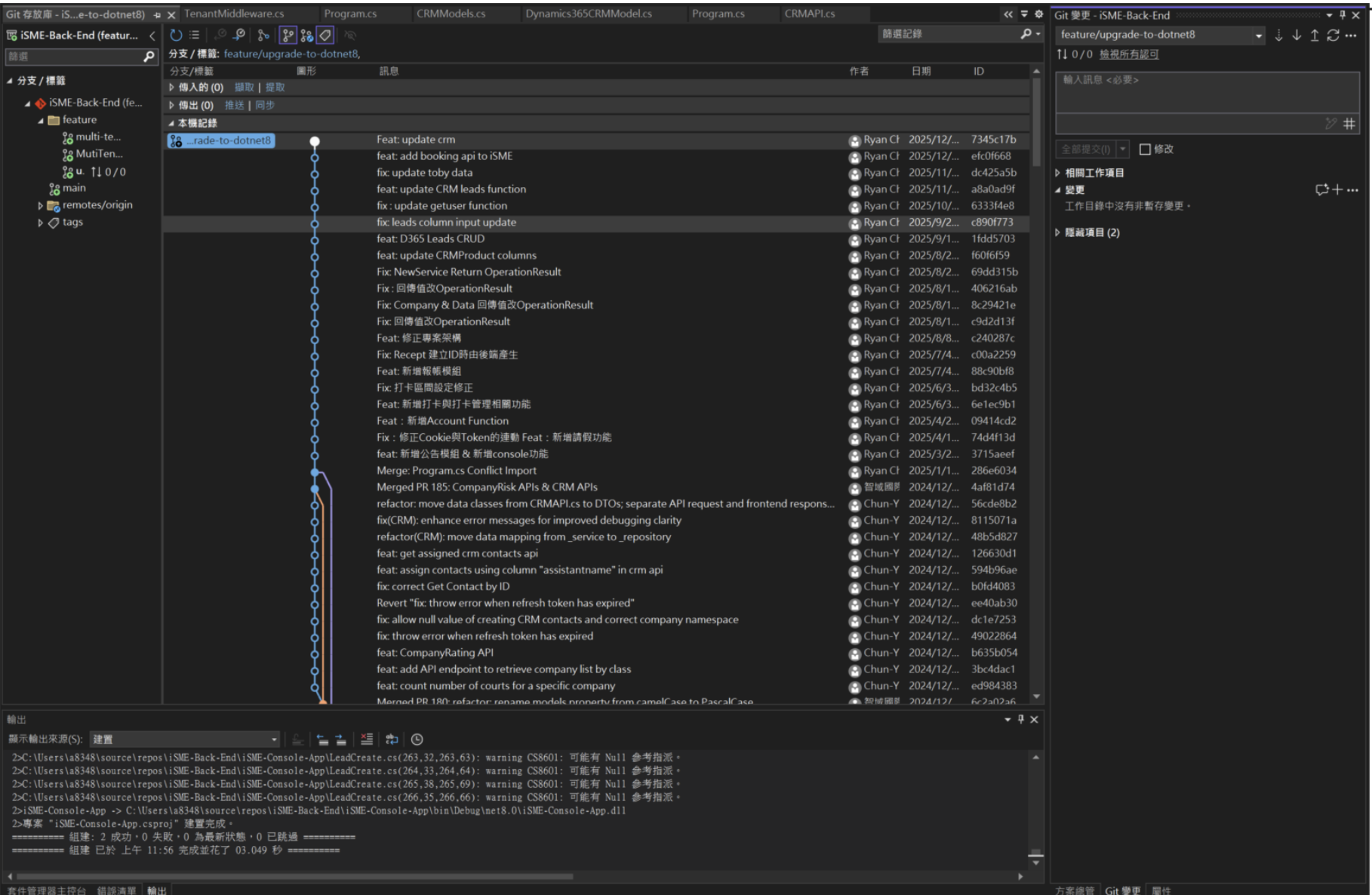Open the feature/upgrade-to-dotnet8 branch dropdown
Image resolution: width=1372 pixels, height=895 pixels.
[x=1258, y=35]
